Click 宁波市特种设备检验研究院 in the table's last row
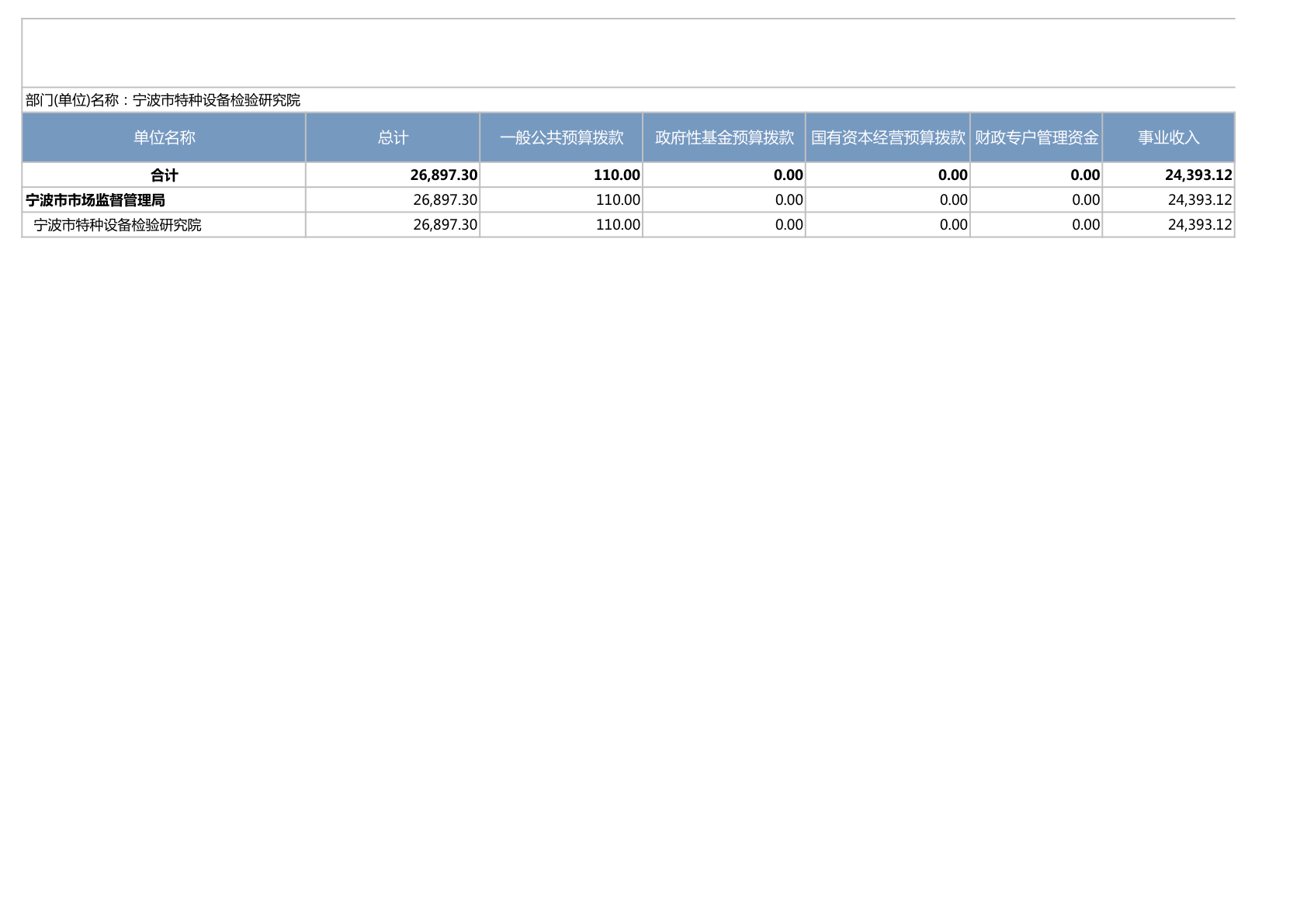This screenshot has height=924, width=1307. coord(117,225)
